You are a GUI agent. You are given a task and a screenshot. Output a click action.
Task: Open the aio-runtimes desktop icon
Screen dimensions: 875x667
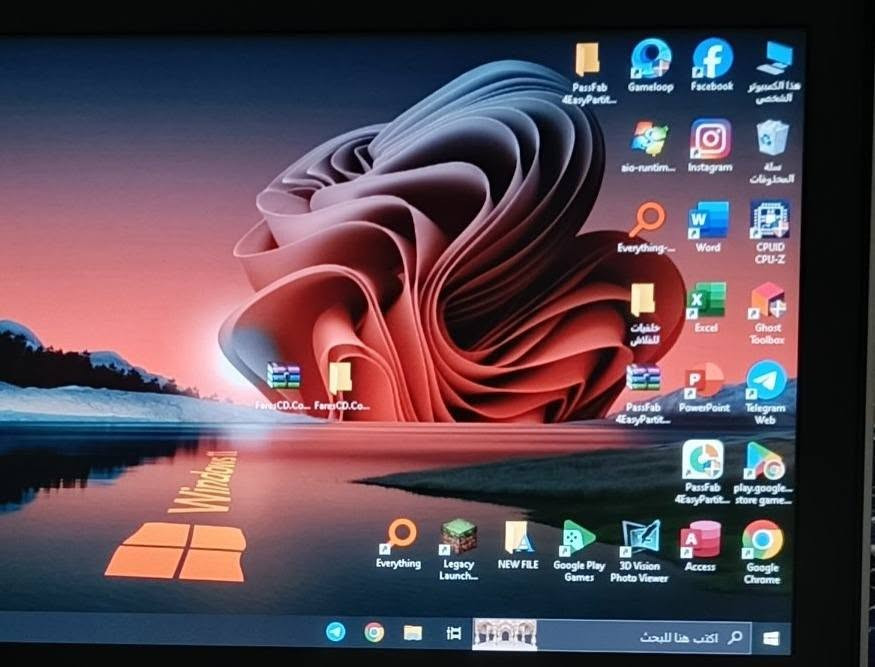[648, 147]
